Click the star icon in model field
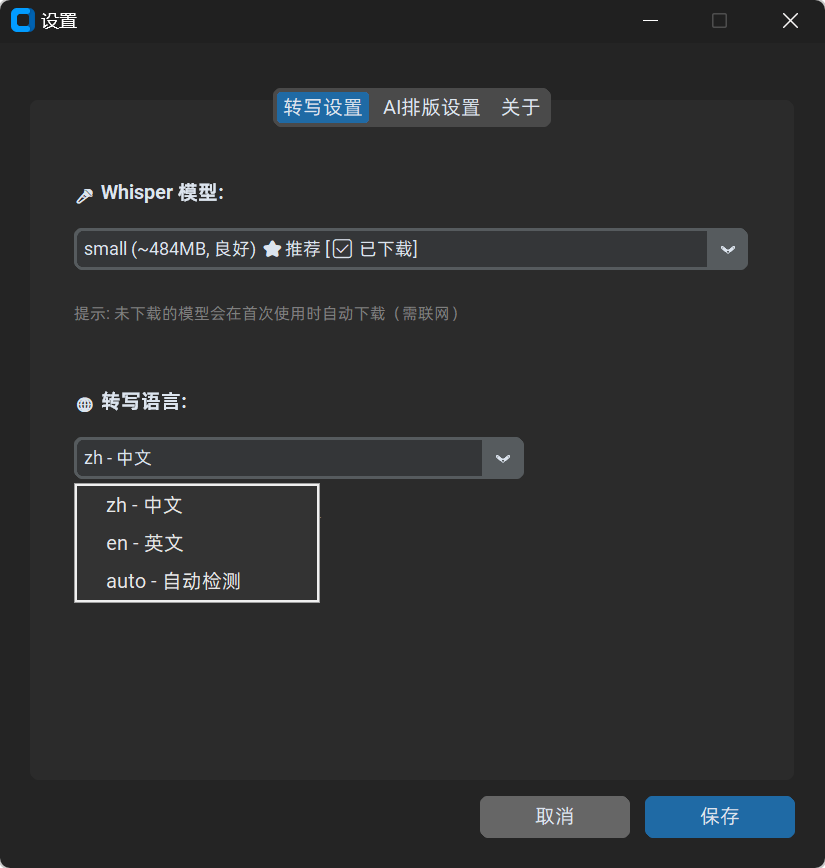This screenshot has height=868, width=825. click(272, 249)
